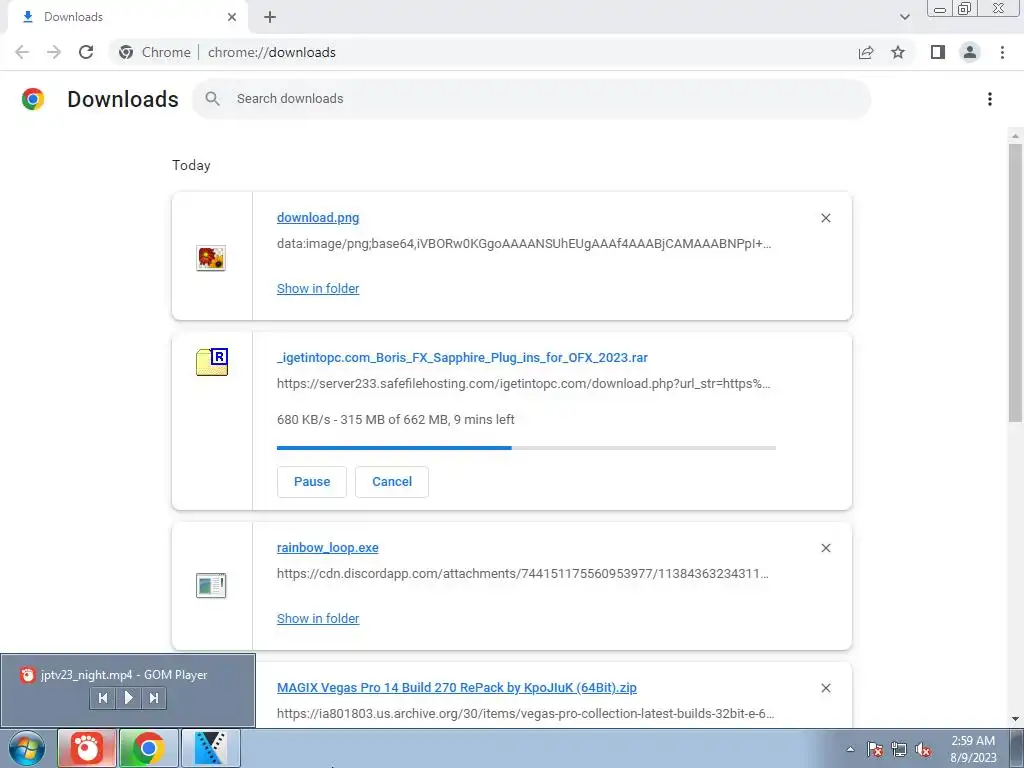1024x768 pixels.
Task: Cancel the Boris FX Sapphire download
Action: coord(392,481)
